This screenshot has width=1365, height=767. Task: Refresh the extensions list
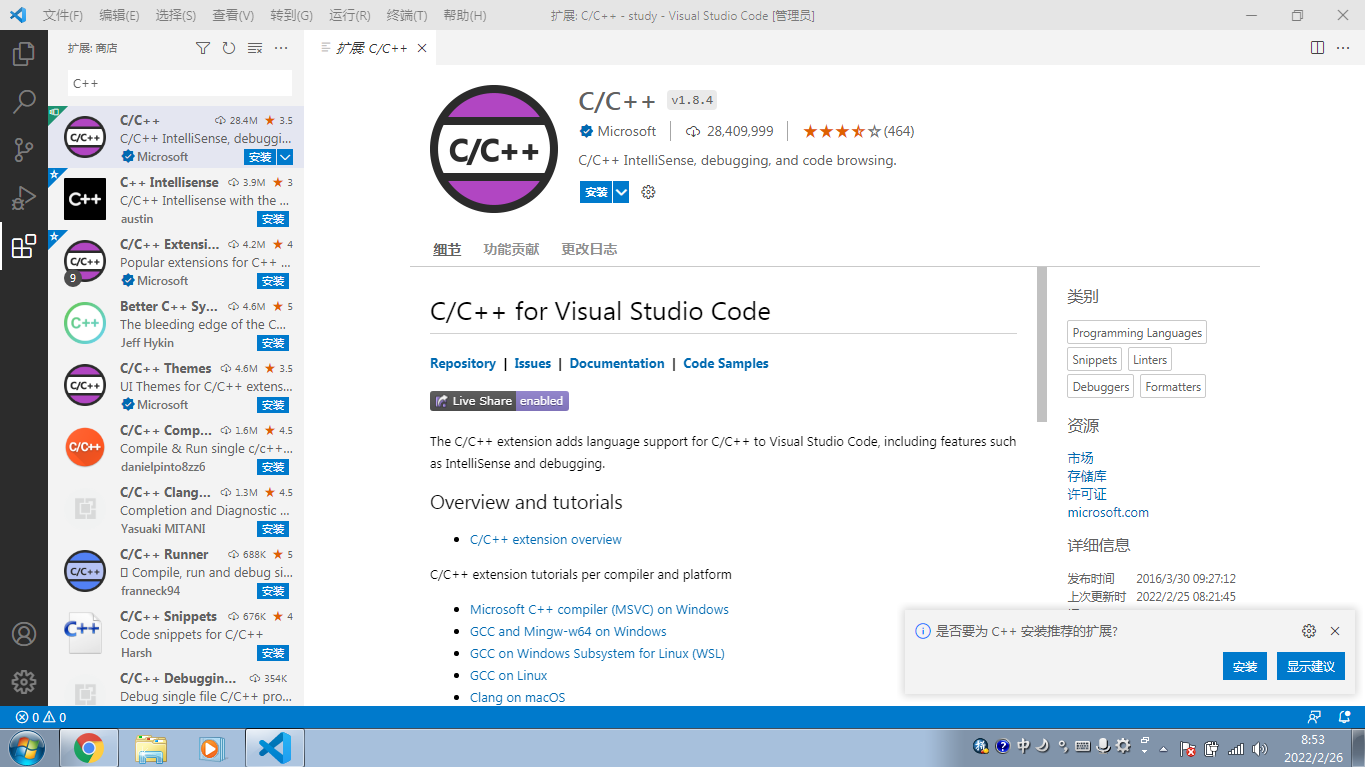228,47
